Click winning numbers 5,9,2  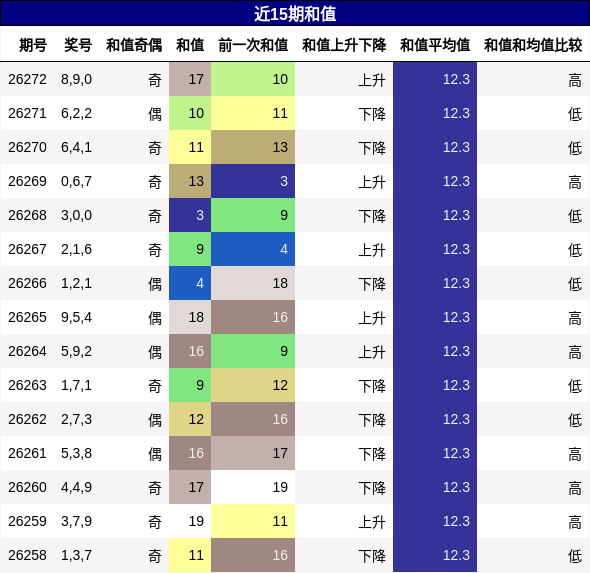pos(76,351)
